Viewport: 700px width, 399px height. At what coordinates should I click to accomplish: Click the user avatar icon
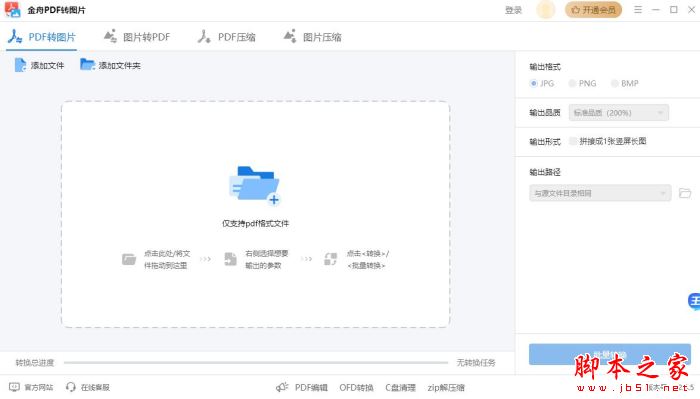546,10
